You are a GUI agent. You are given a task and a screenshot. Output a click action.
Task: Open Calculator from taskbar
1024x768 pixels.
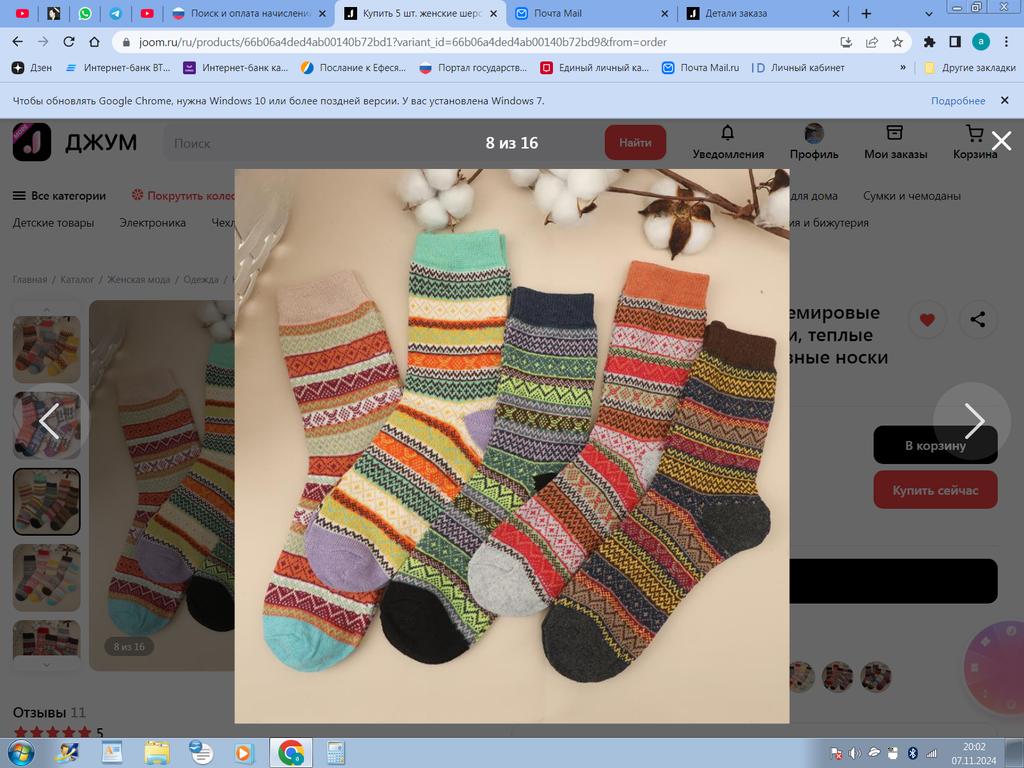click(x=336, y=754)
